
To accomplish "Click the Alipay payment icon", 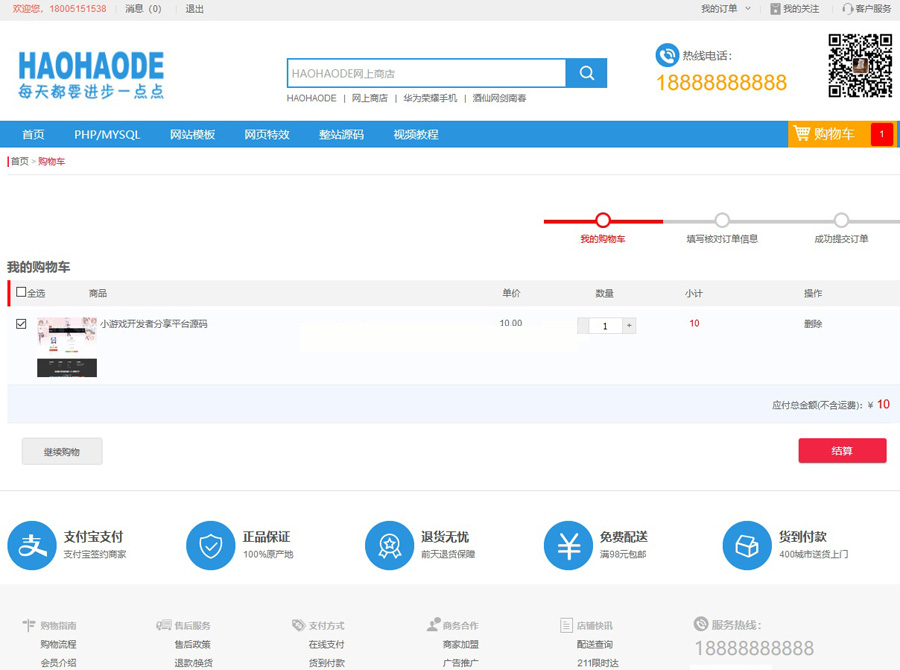I will tap(32, 545).
